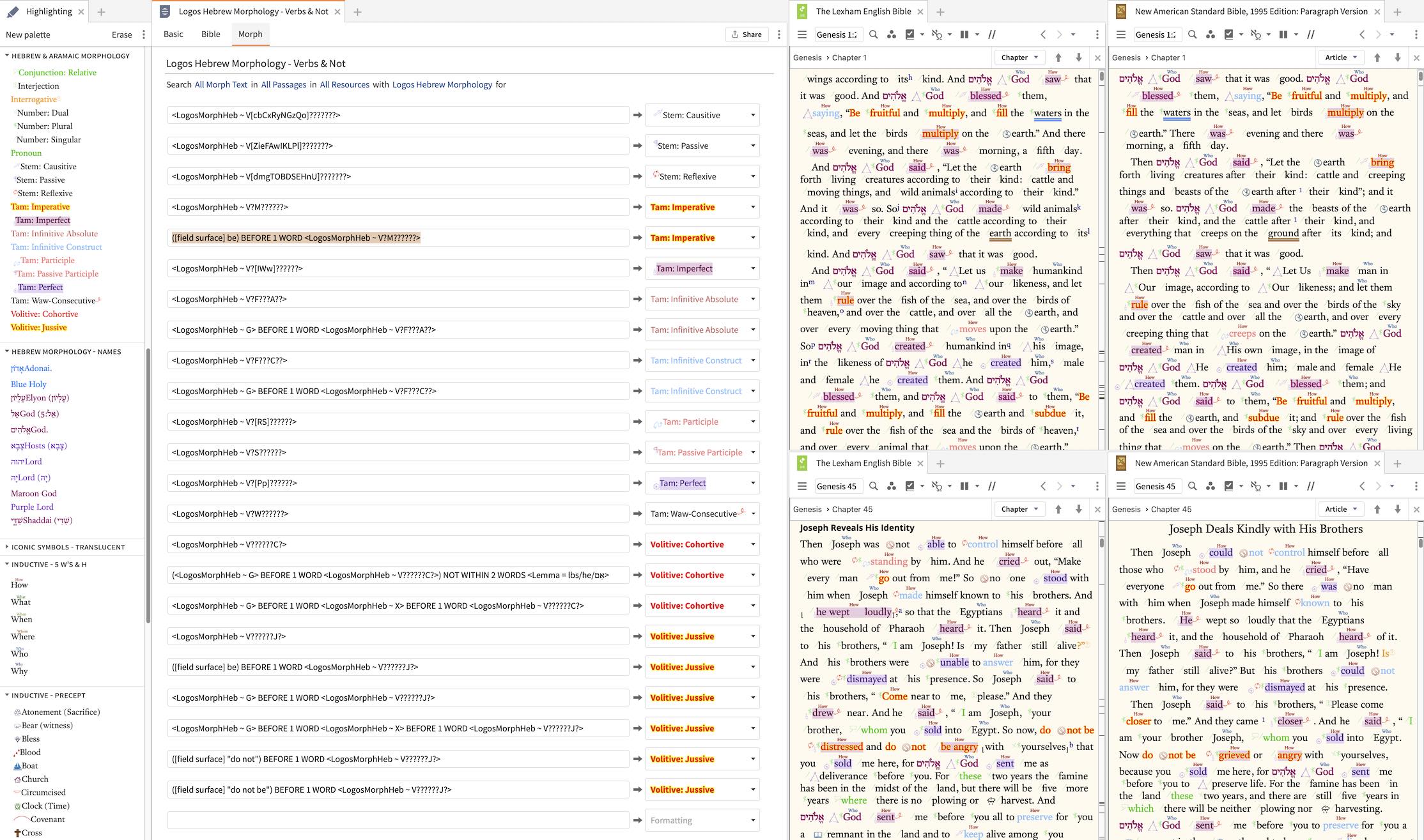The width and height of the screenshot is (1424, 840).
Task: Switch to the Basic search tab
Action: point(173,34)
